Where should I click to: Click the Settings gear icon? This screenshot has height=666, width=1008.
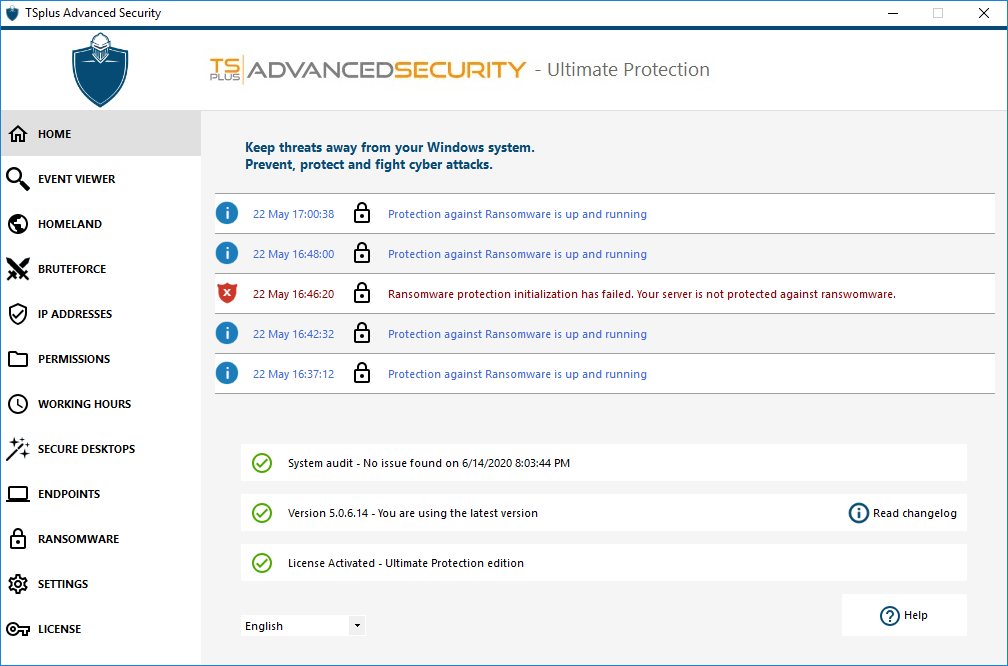tap(18, 584)
